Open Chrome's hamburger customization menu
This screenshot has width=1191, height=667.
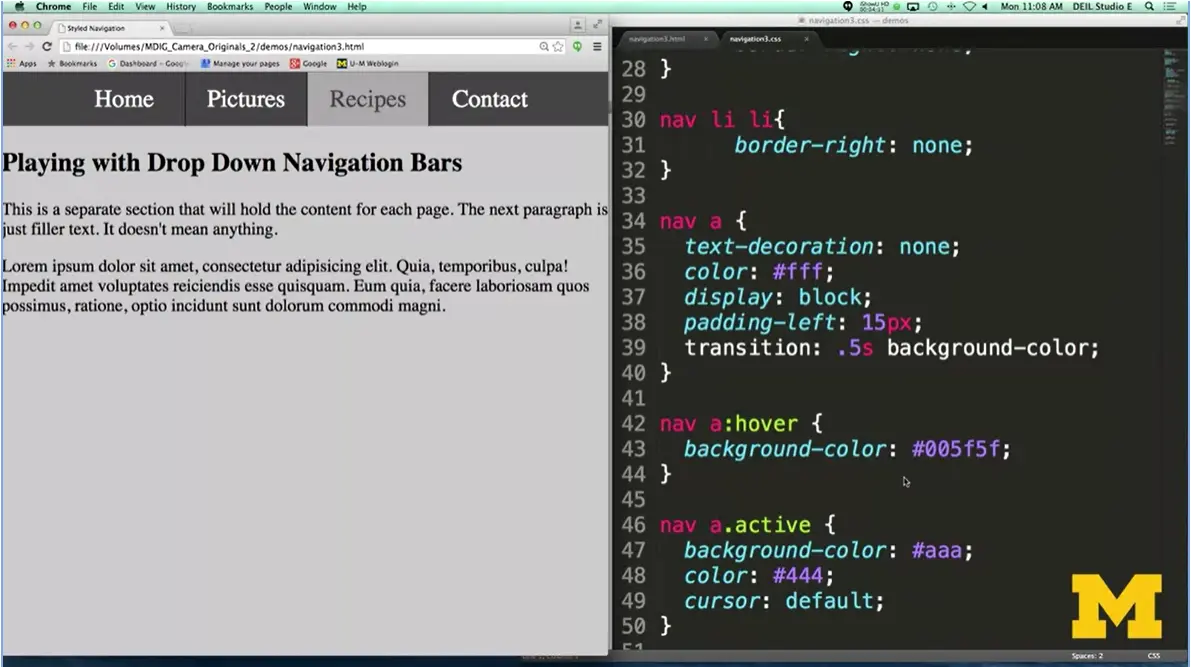(x=597, y=46)
